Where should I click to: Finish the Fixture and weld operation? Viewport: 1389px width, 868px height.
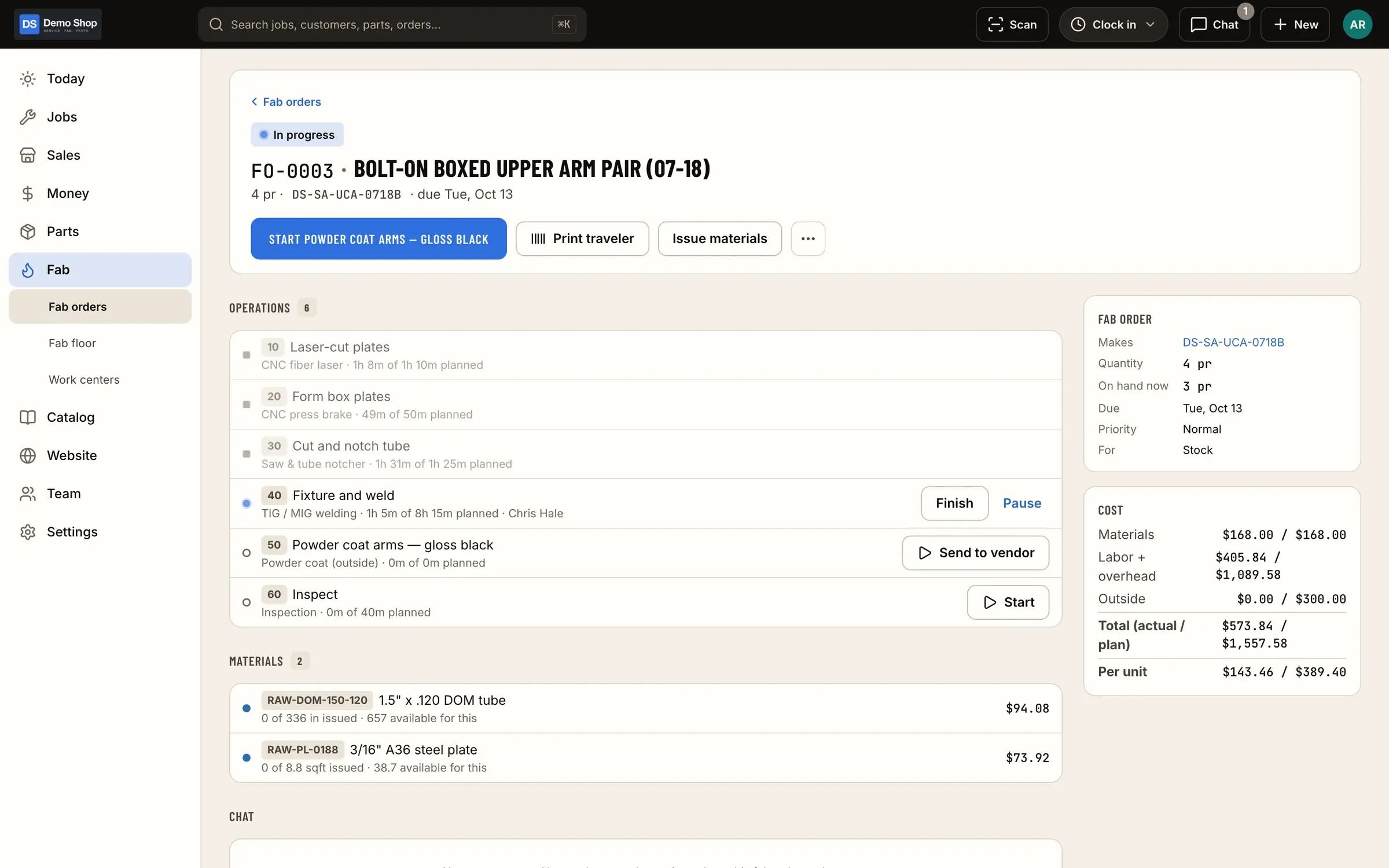coord(954,503)
